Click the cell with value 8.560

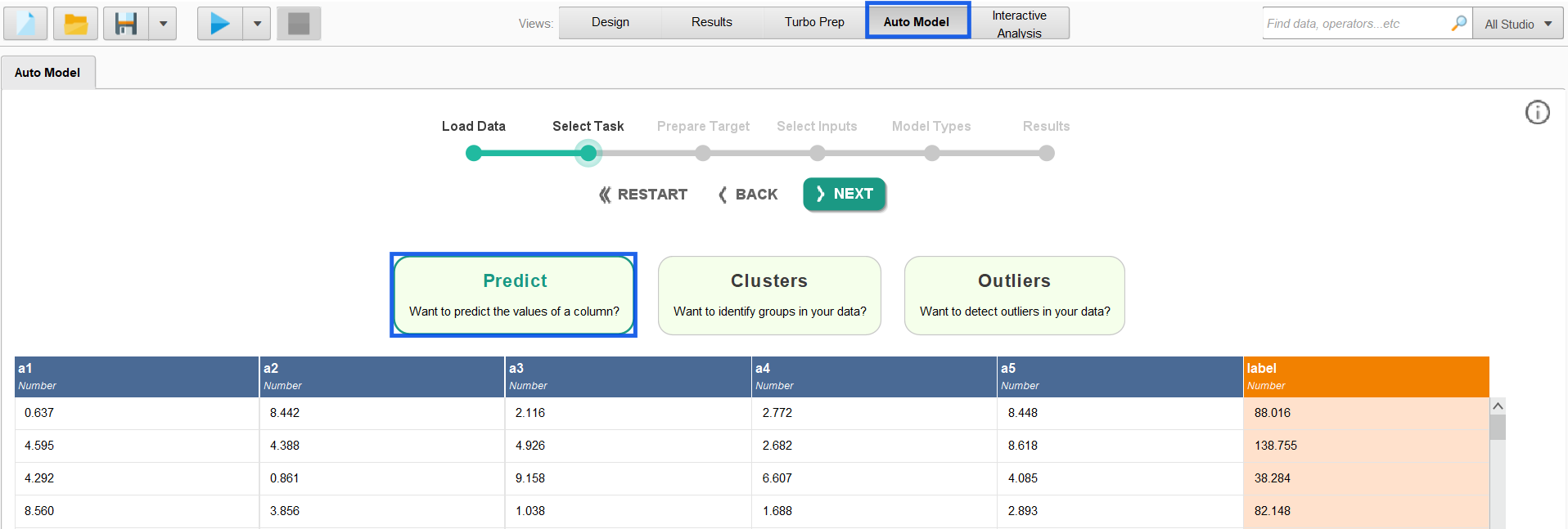pos(137,511)
